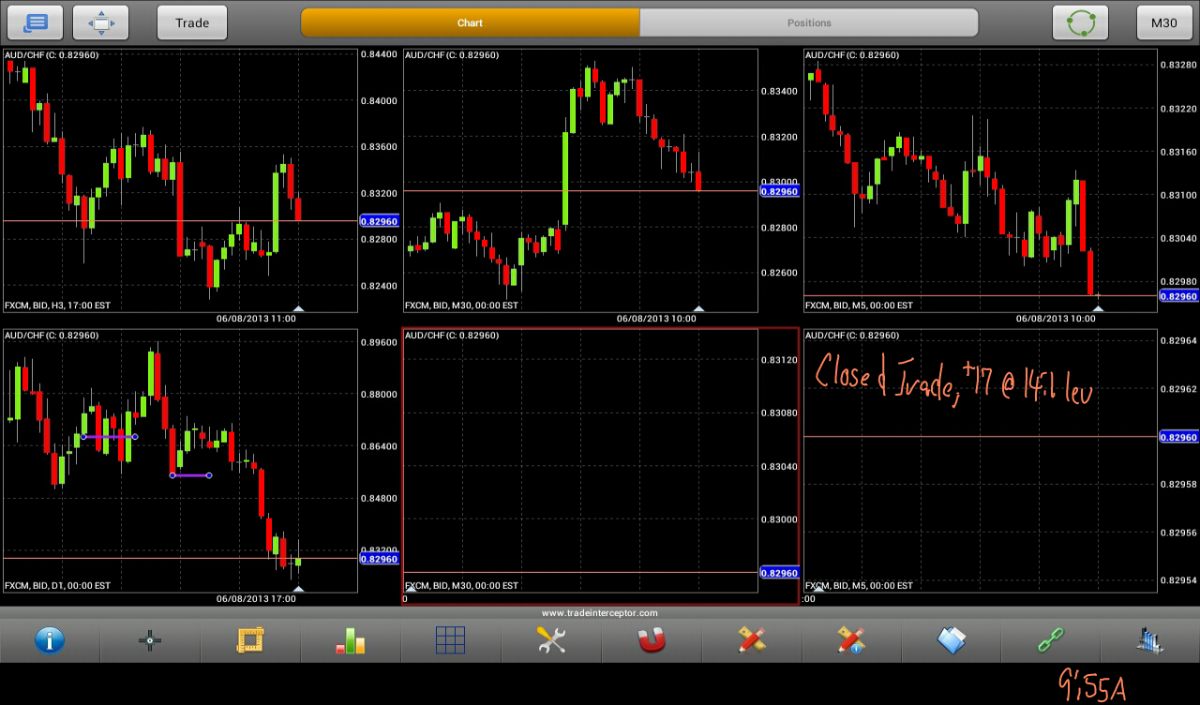Open the wrench and screwdriver settings

(x=551, y=641)
